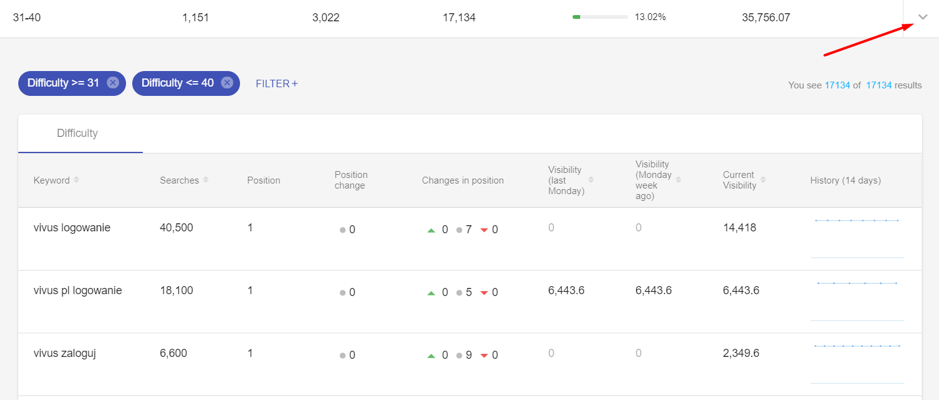
Task: Click the Changes in position header
Action: (462, 180)
